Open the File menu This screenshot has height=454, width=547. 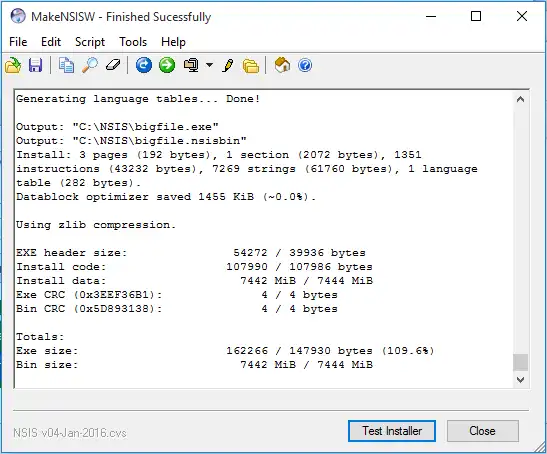click(x=18, y=42)
